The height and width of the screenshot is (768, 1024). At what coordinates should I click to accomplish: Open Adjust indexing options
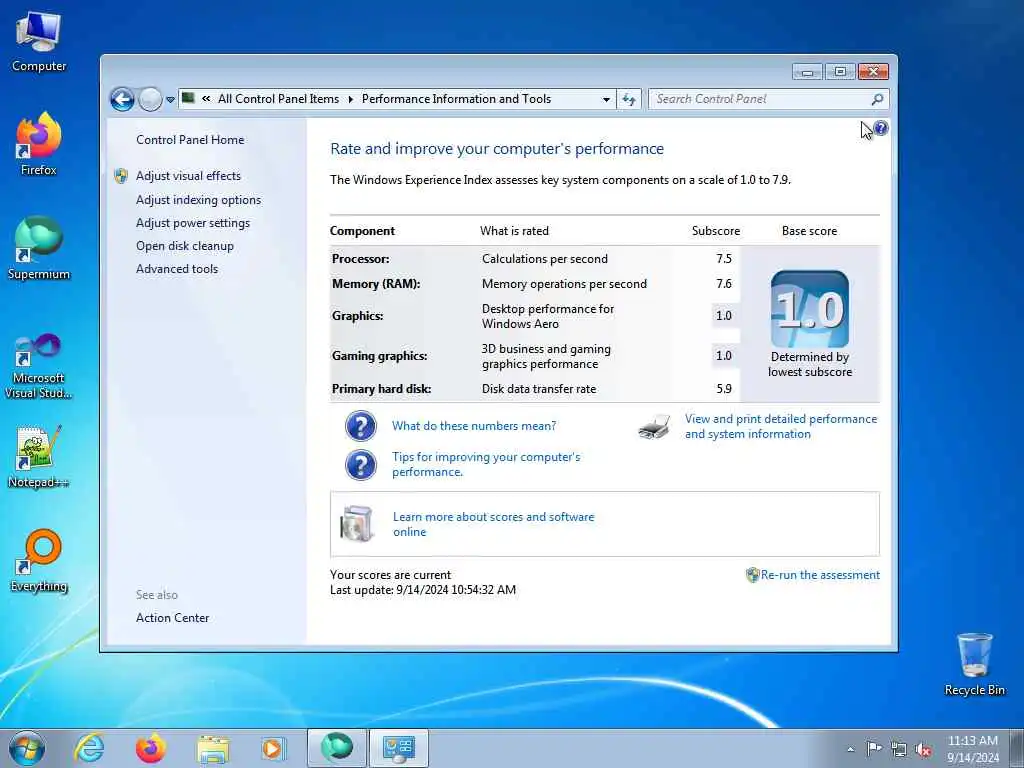pyautogui.click(x=199, y=200)
